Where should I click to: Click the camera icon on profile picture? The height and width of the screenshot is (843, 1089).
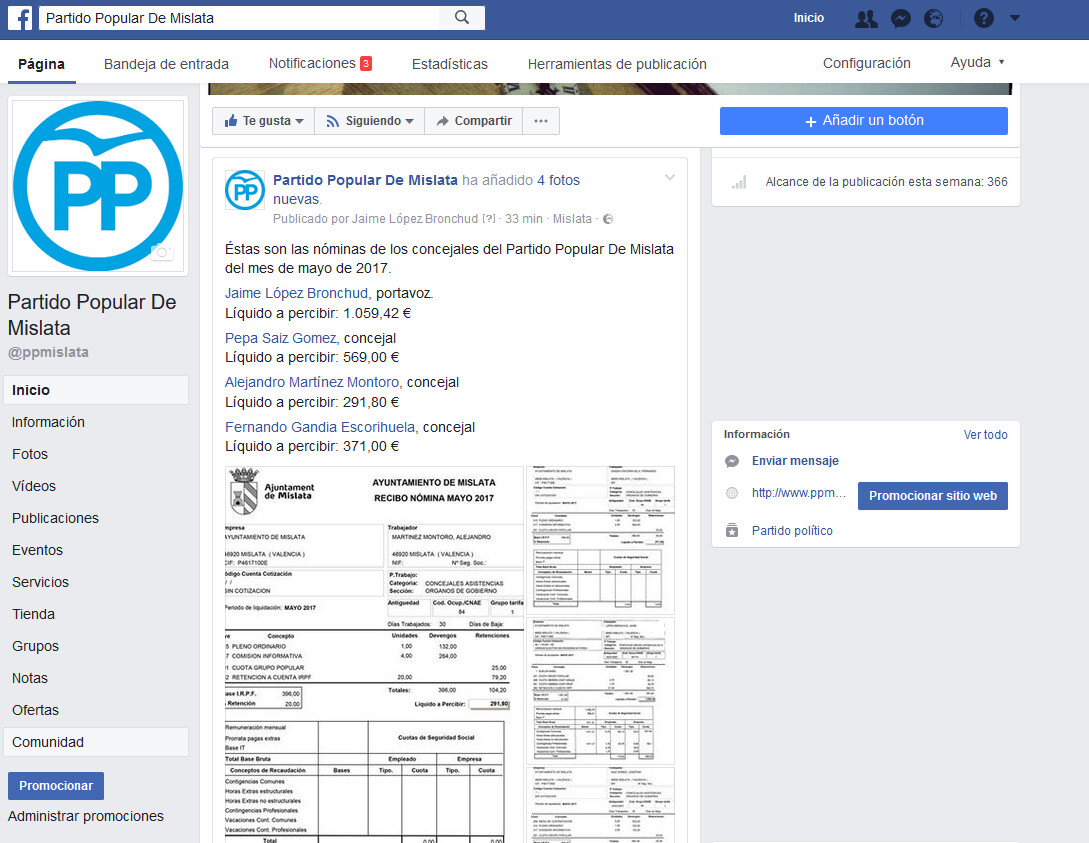[x=162, y=252]
